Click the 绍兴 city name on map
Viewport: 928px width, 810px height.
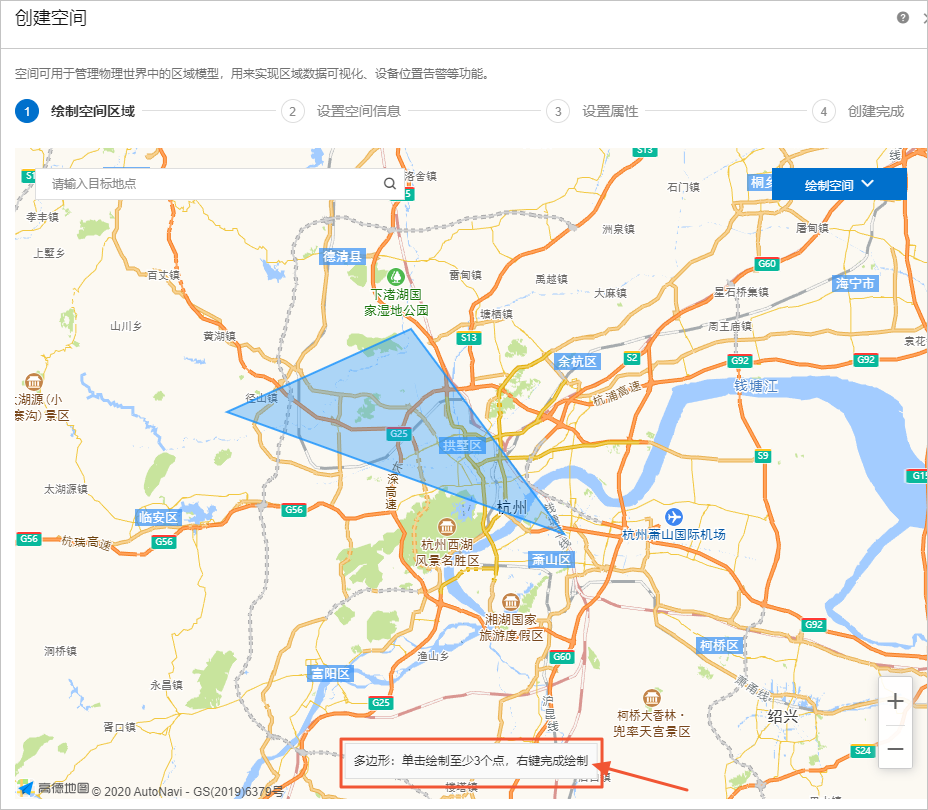pyautogui.click(x=782, y=717)
